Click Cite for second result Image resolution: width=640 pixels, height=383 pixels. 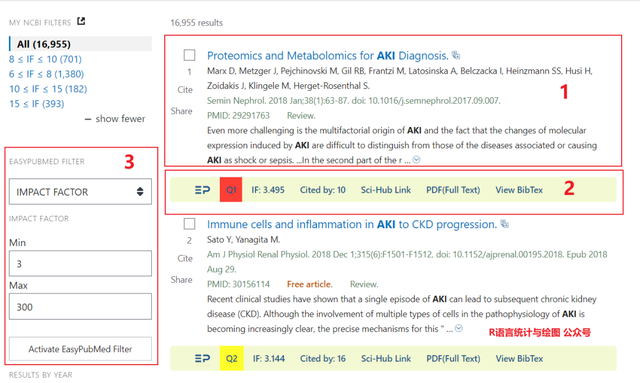click(185, 258)
